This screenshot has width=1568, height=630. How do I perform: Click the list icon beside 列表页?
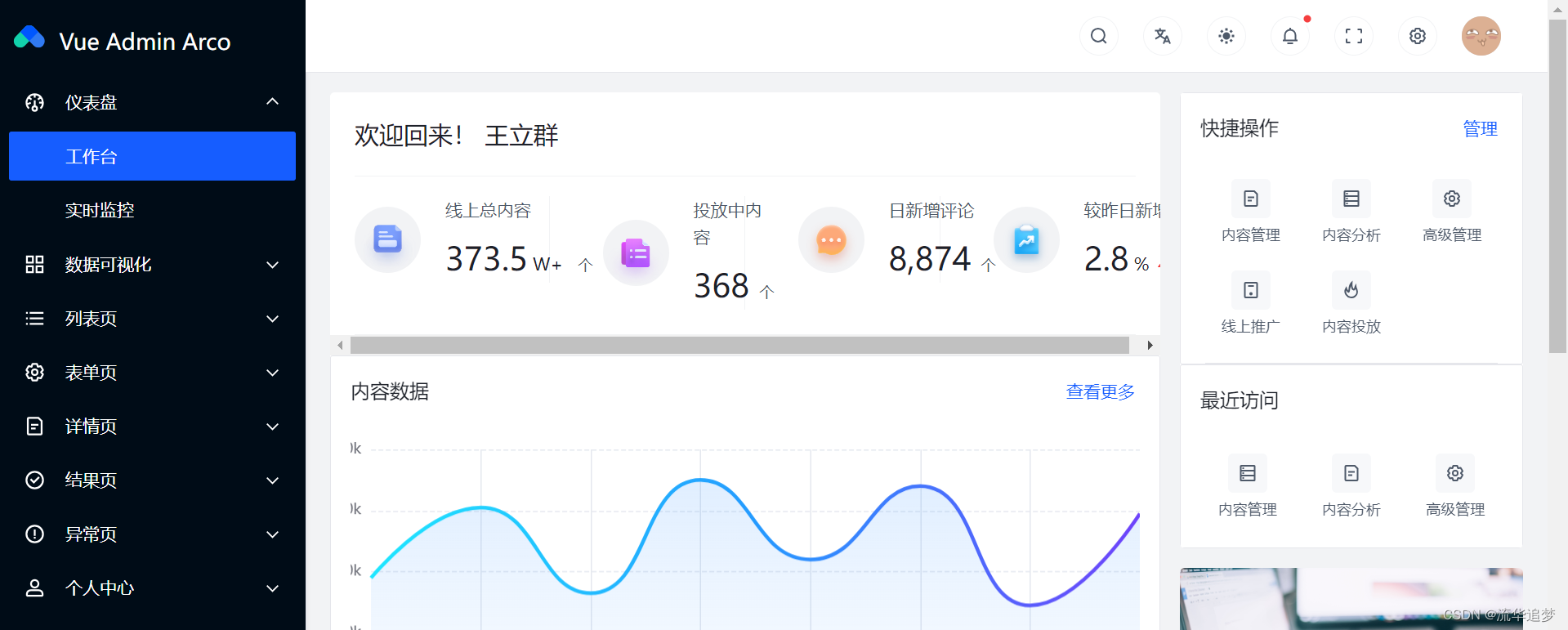34,318
